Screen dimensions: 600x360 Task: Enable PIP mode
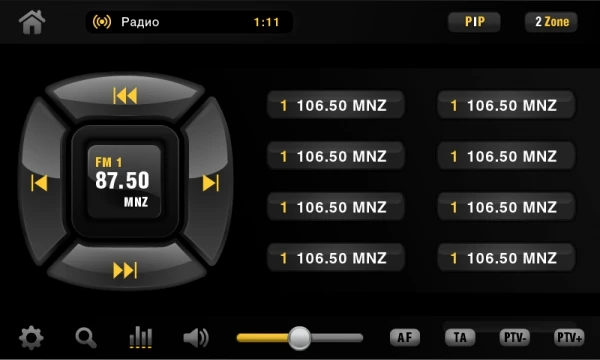pos(474,22)
